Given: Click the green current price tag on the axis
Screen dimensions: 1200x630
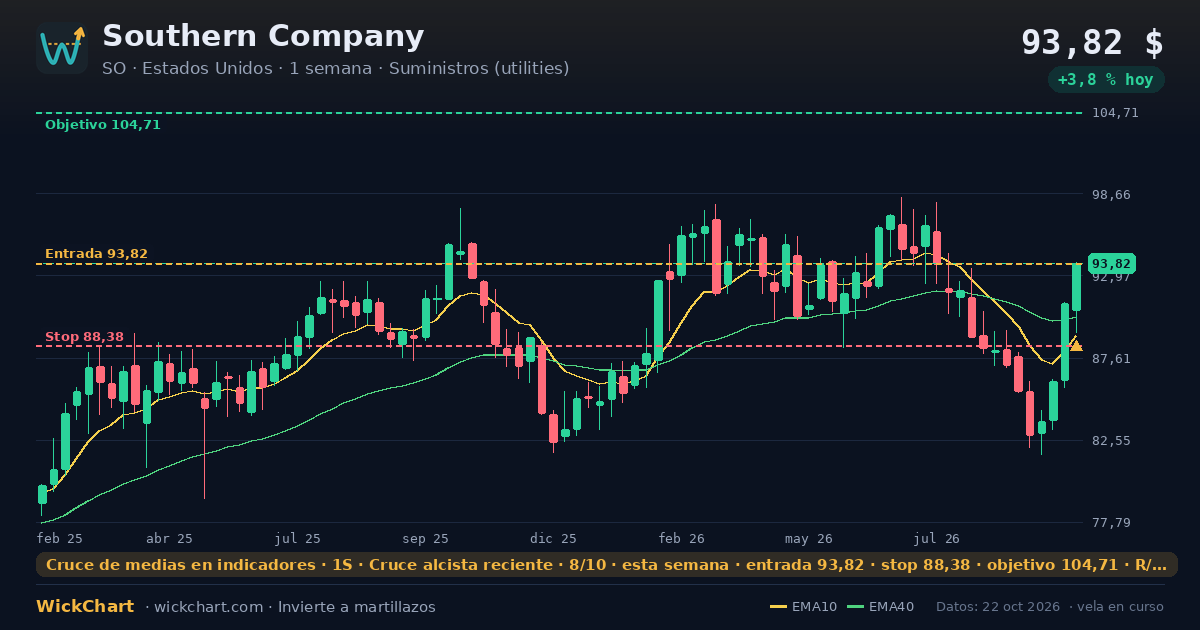Looking at the screenshot, I should [x=1111, y=264].
